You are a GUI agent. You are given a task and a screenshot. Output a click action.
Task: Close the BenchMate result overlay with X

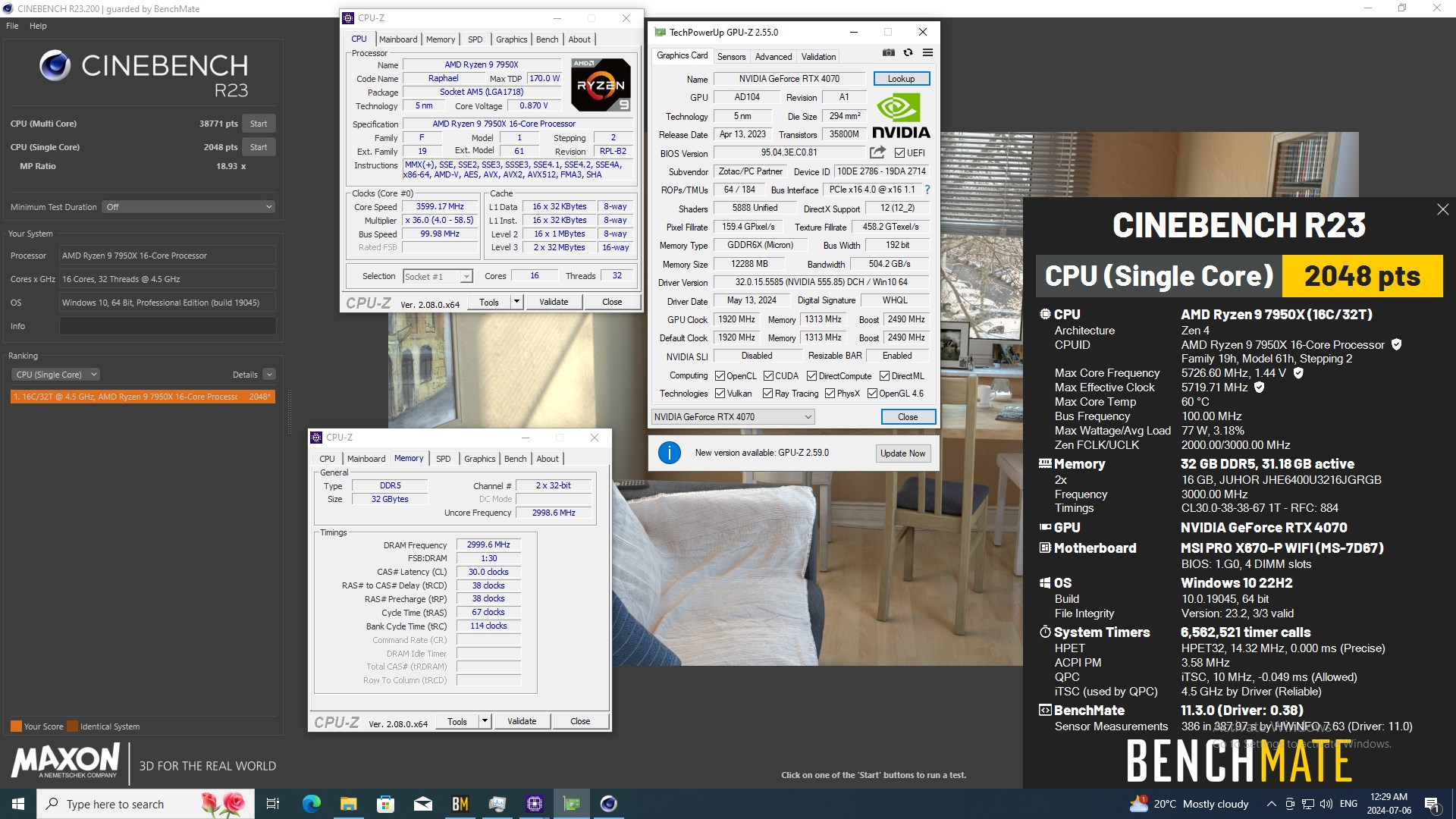coord(1442,209)
